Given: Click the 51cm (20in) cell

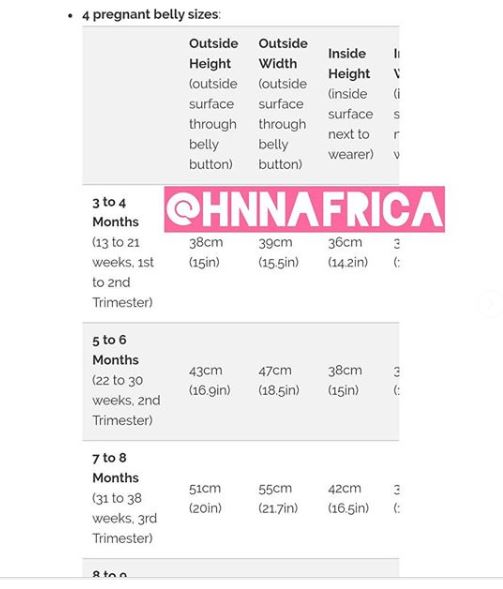Looking at the screenshot, I should point(205,498).
